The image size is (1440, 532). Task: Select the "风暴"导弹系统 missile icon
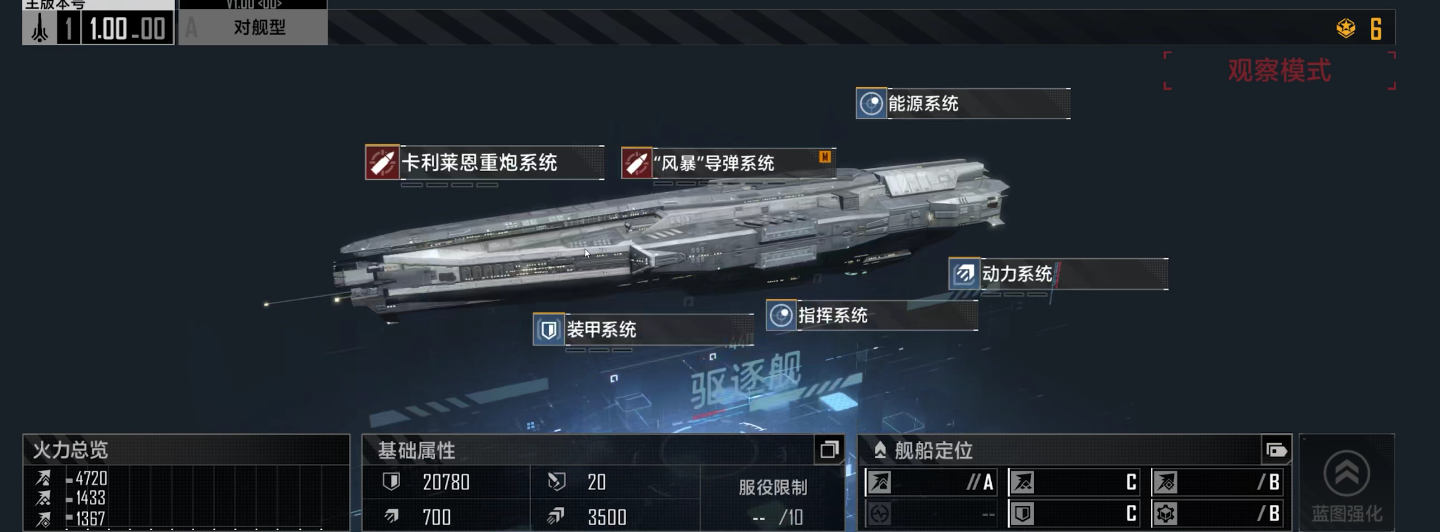[637, 162]
